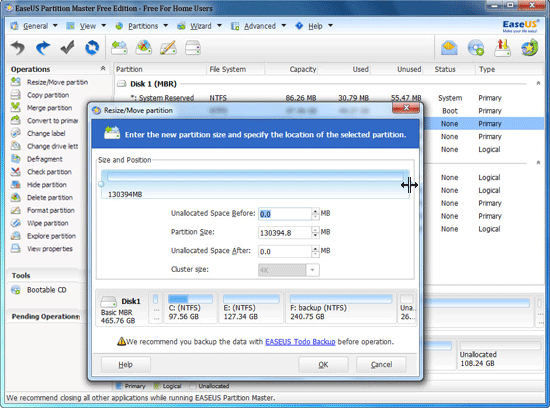Viewport: 550px width, 408px height.
Task: Click the Unallocated Space Before field
Action: coord(285,214)
